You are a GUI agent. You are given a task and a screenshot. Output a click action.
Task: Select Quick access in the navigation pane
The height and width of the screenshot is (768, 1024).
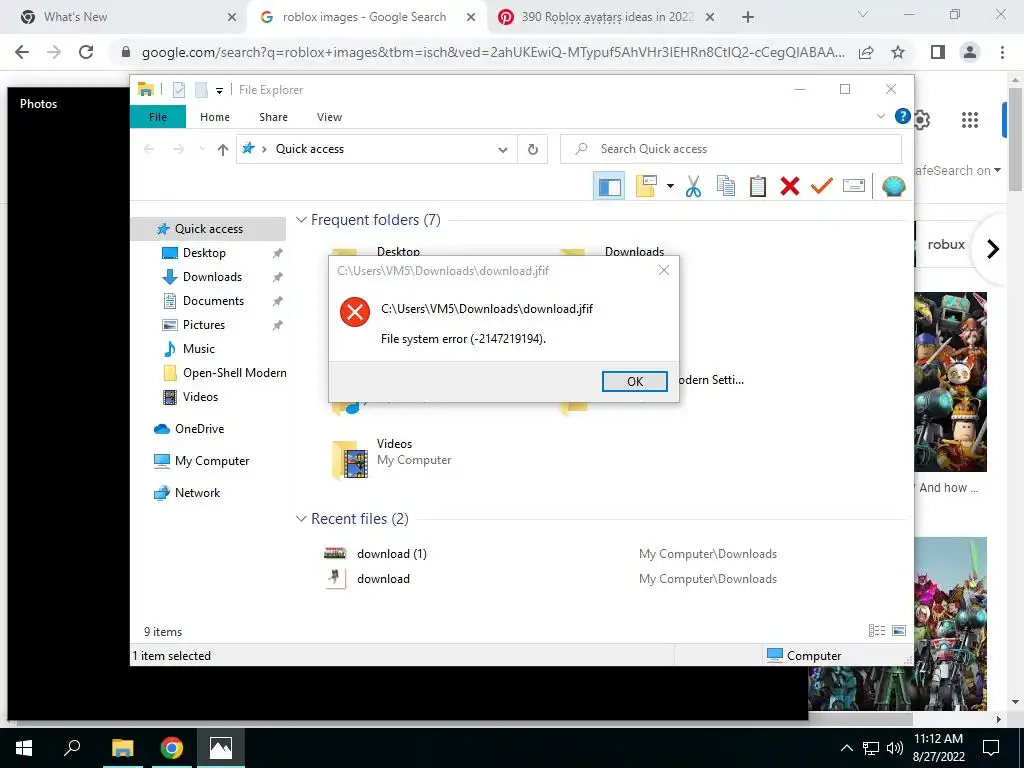208,229
